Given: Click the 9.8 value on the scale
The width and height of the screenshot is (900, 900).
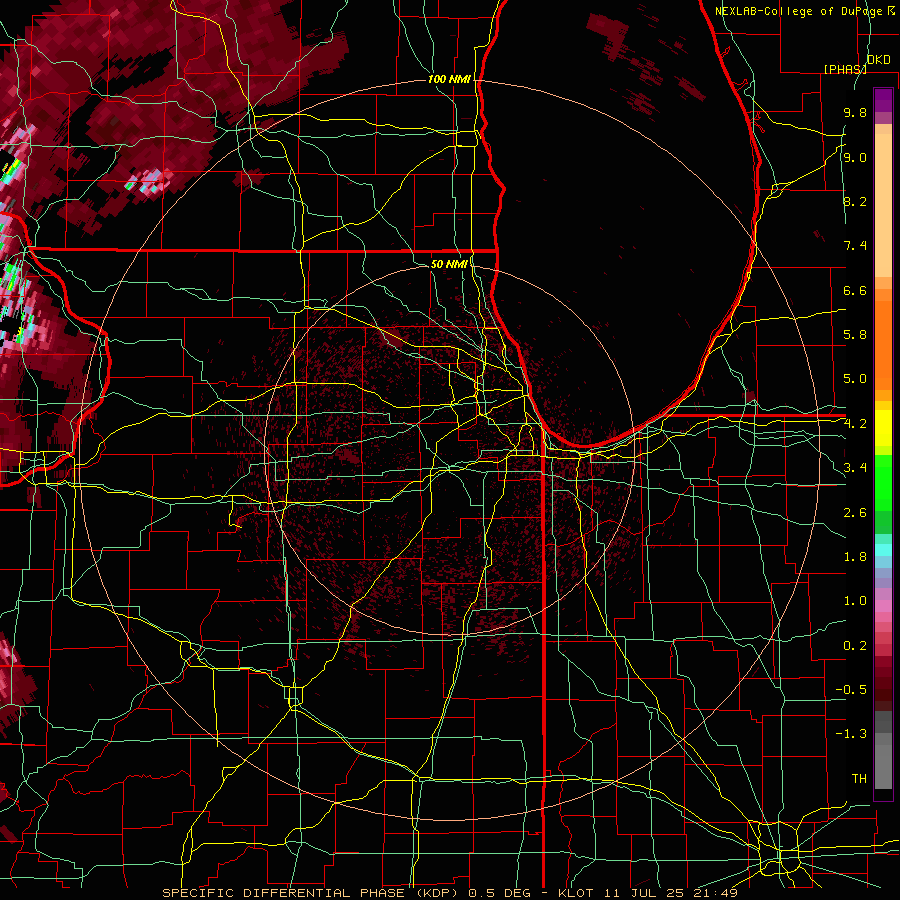Looking at the screenshot, I should click(855, 112).
